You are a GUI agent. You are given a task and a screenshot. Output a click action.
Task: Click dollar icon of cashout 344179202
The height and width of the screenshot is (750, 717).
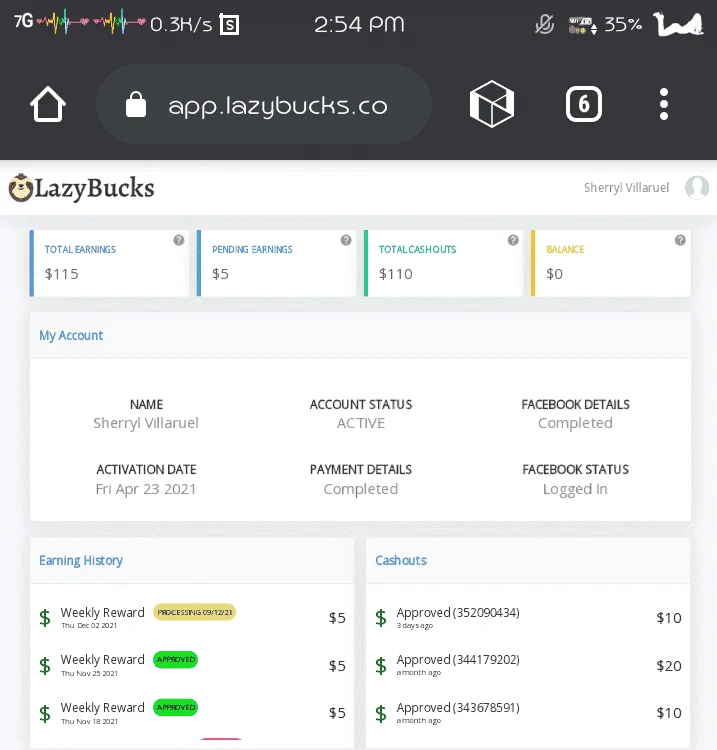tap(381, 665)
